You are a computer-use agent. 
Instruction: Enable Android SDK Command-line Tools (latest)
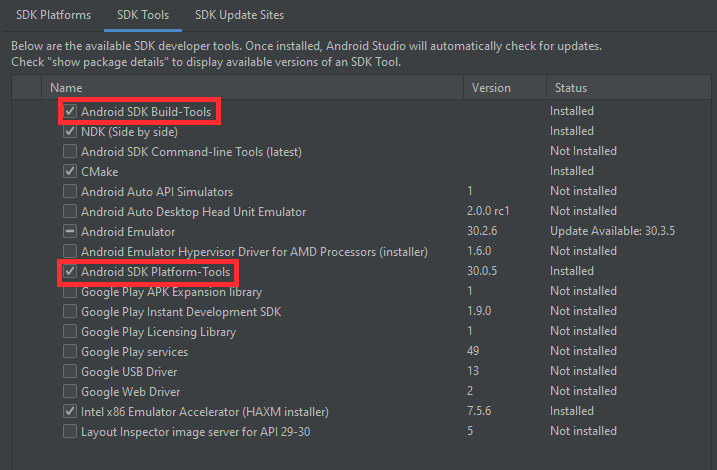(70, 151)
